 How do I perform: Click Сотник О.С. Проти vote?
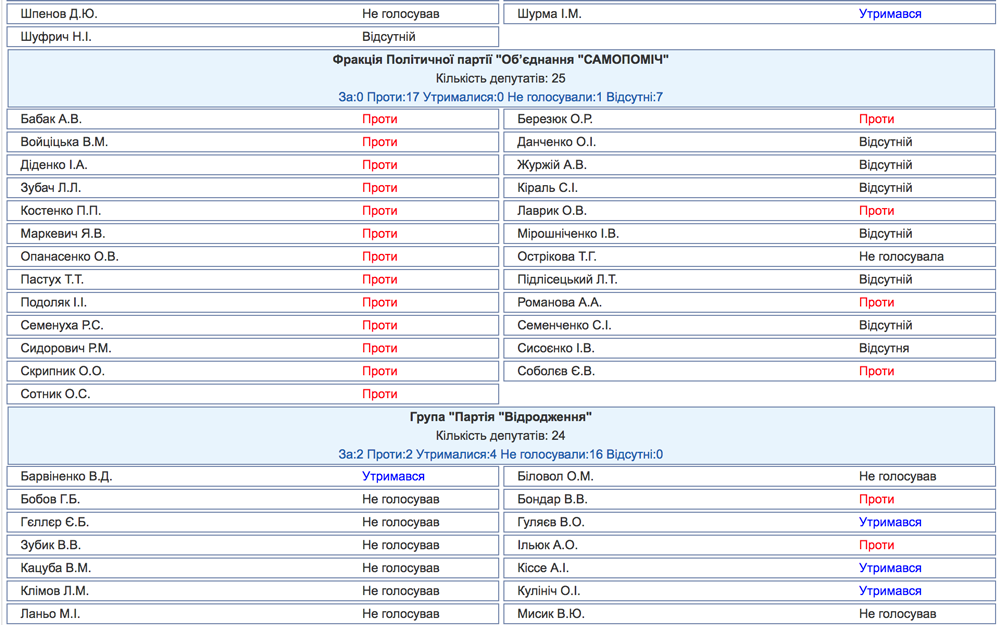coord(379,394)
